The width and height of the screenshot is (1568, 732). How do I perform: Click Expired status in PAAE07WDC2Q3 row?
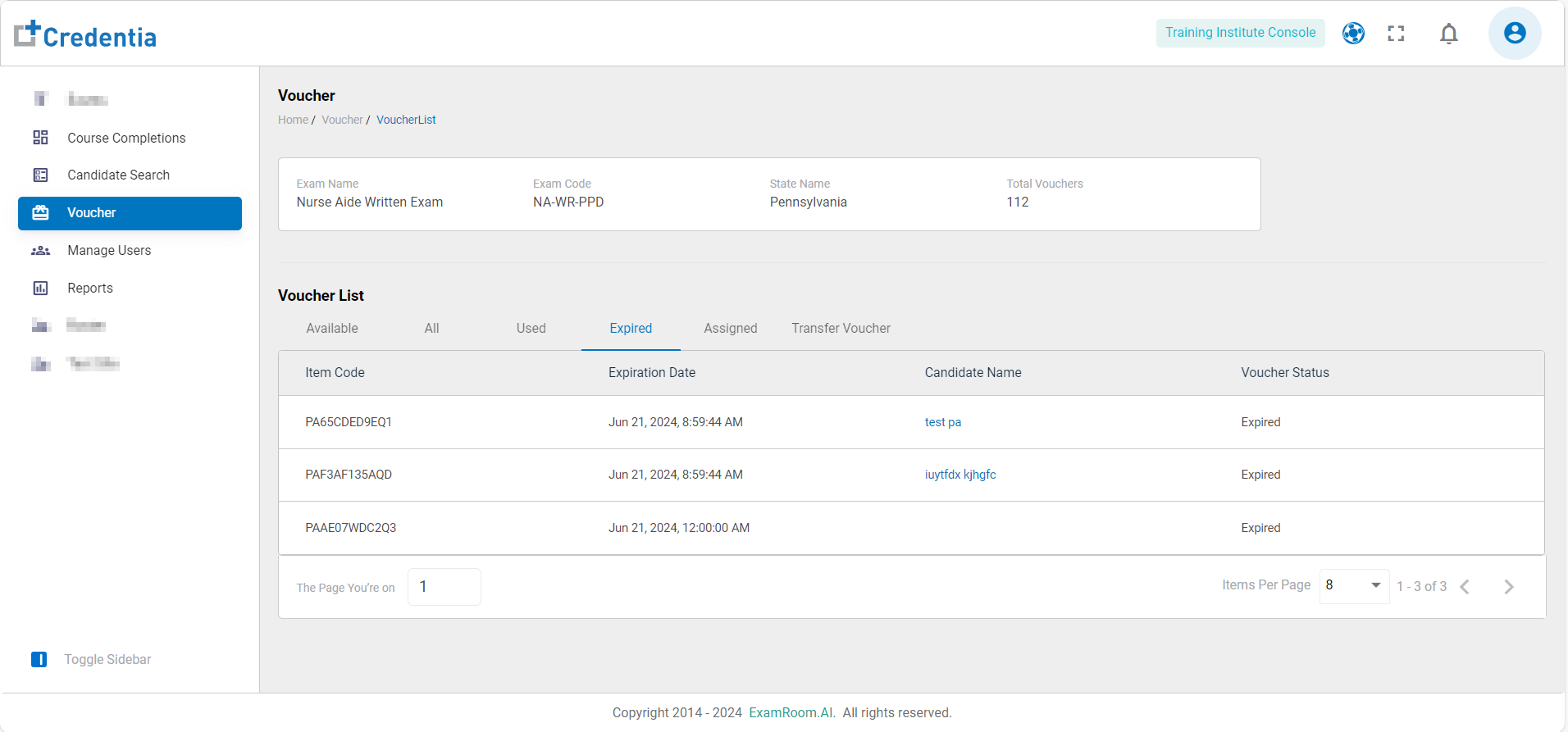click(1260, 528)
